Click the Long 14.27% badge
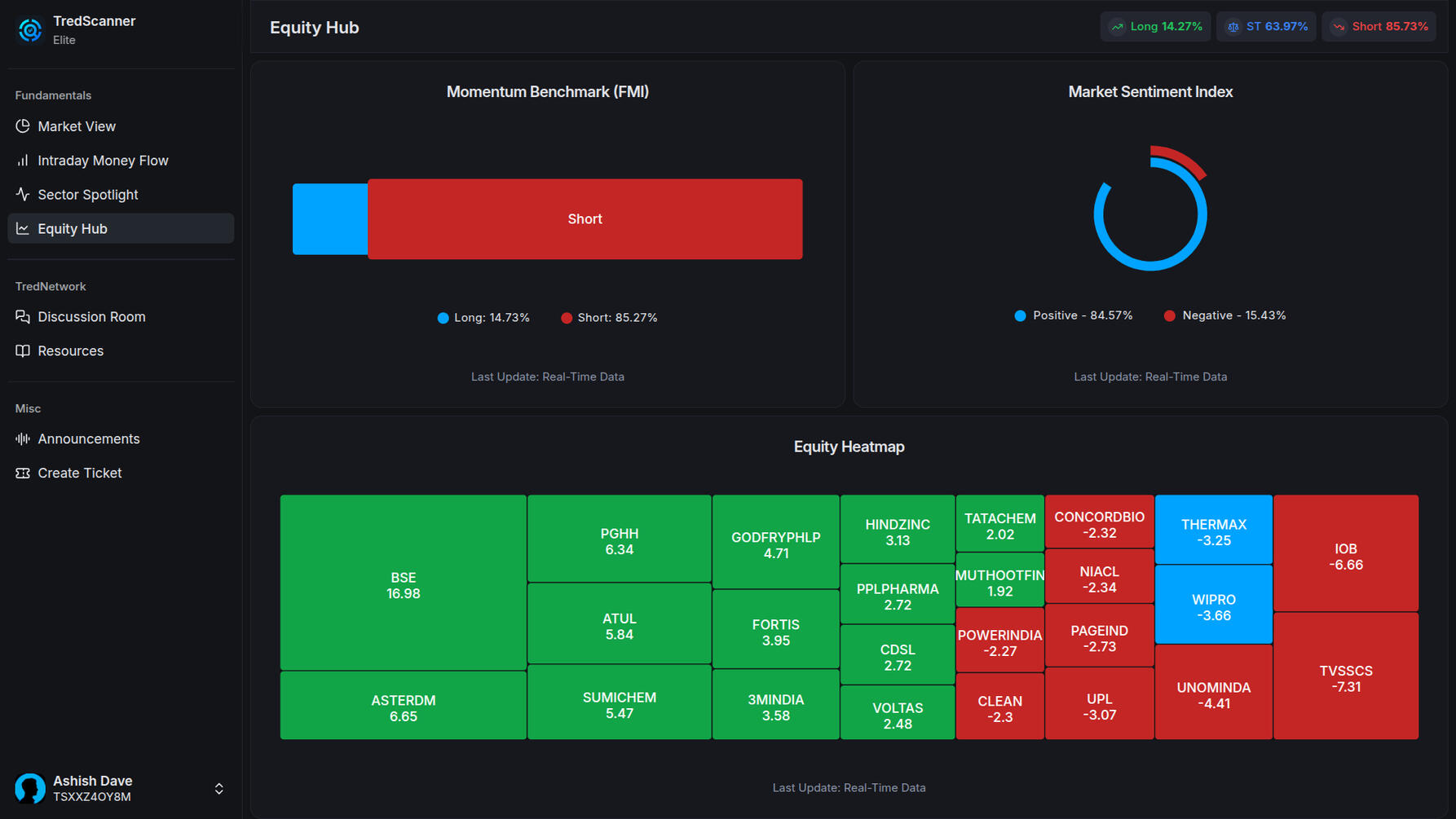This screenshot has height=819, width=1456. point(1156,27)
